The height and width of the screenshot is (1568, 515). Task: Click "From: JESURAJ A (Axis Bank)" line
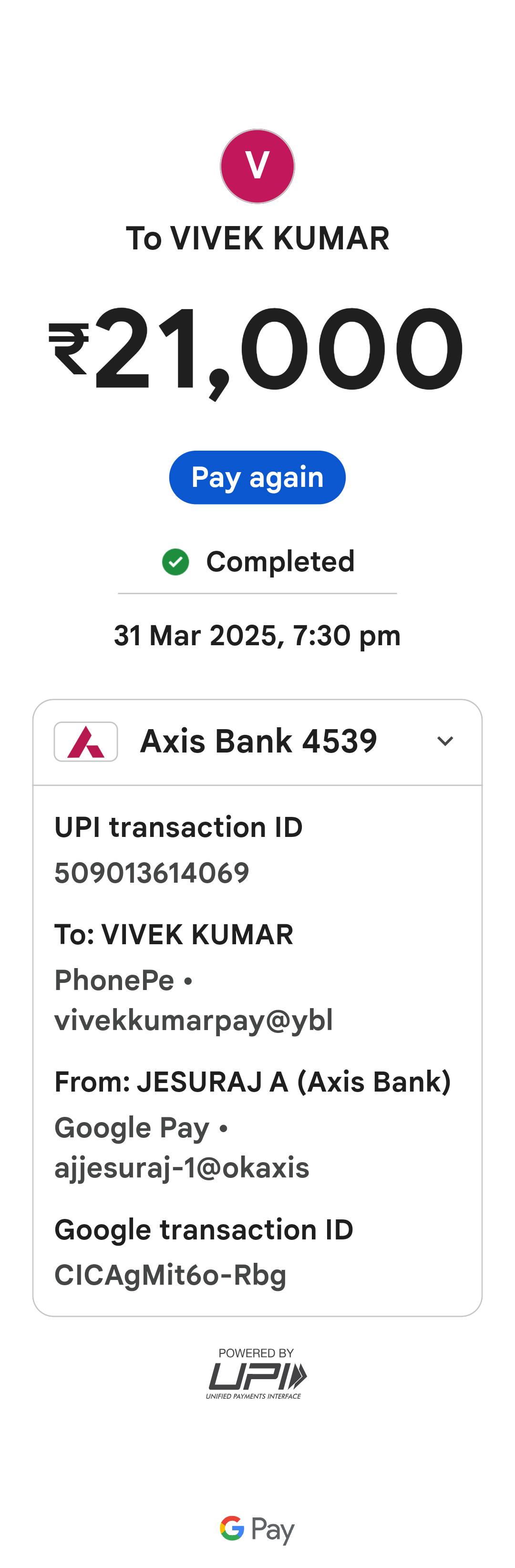(253, 1082)
